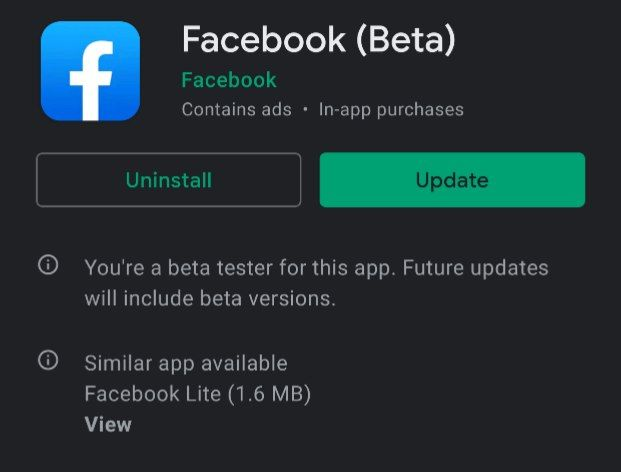Select the Facebook (Beta) app title
This screenshot has height=472, width=621.
318,39
